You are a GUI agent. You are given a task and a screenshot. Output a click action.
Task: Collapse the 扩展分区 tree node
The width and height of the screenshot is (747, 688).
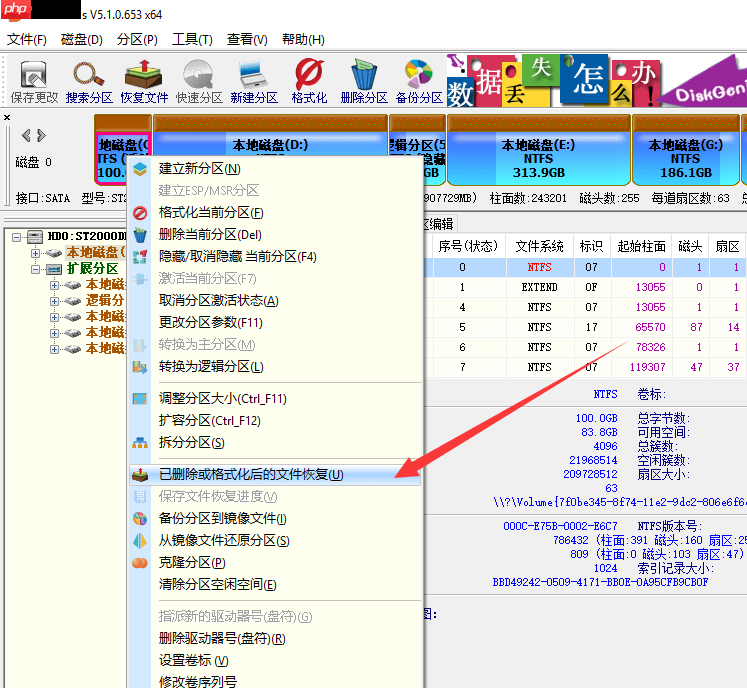pos(37,269)
